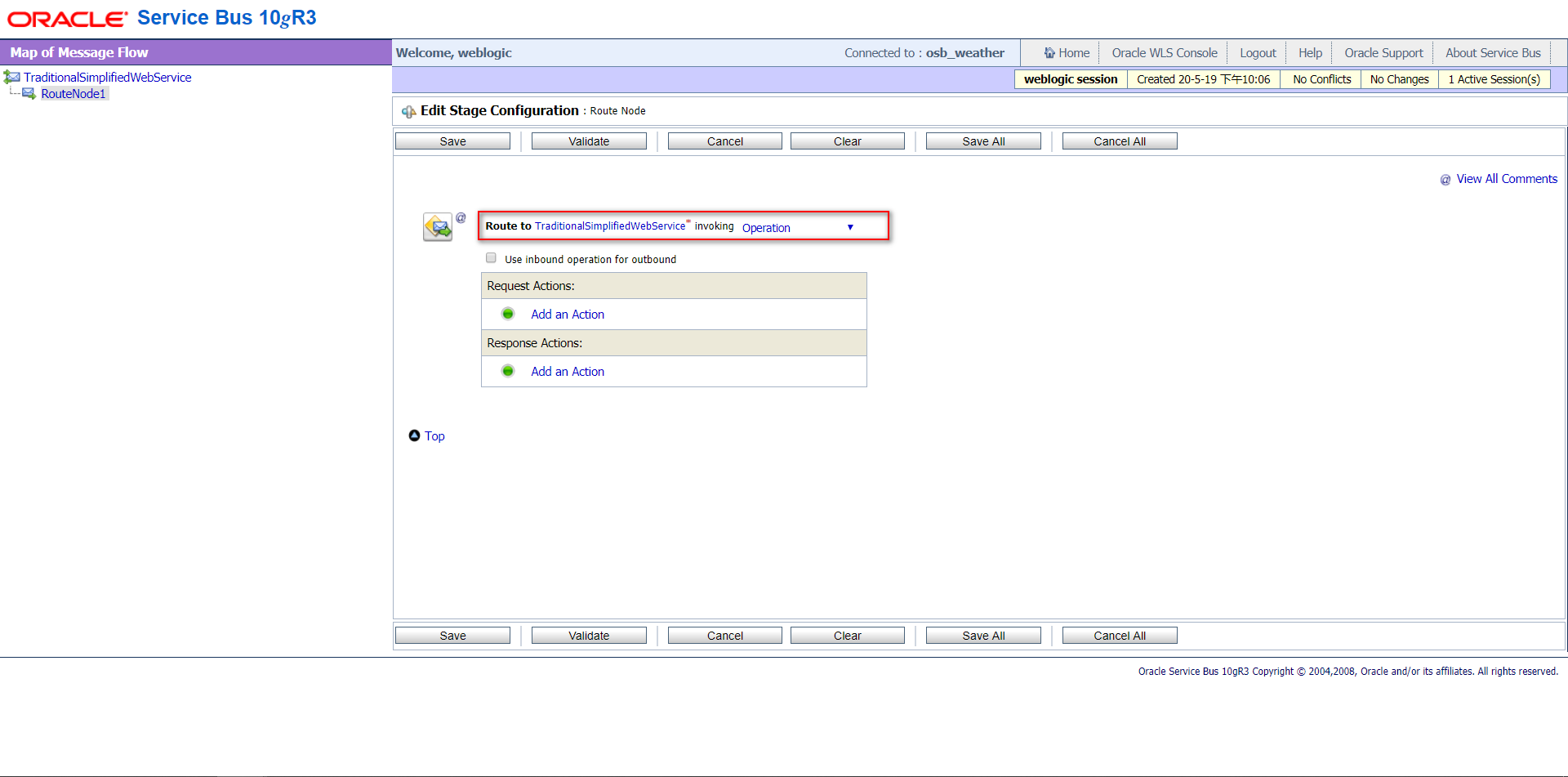
Task: Click the bottom Save All button
Action: coord(983,636)
